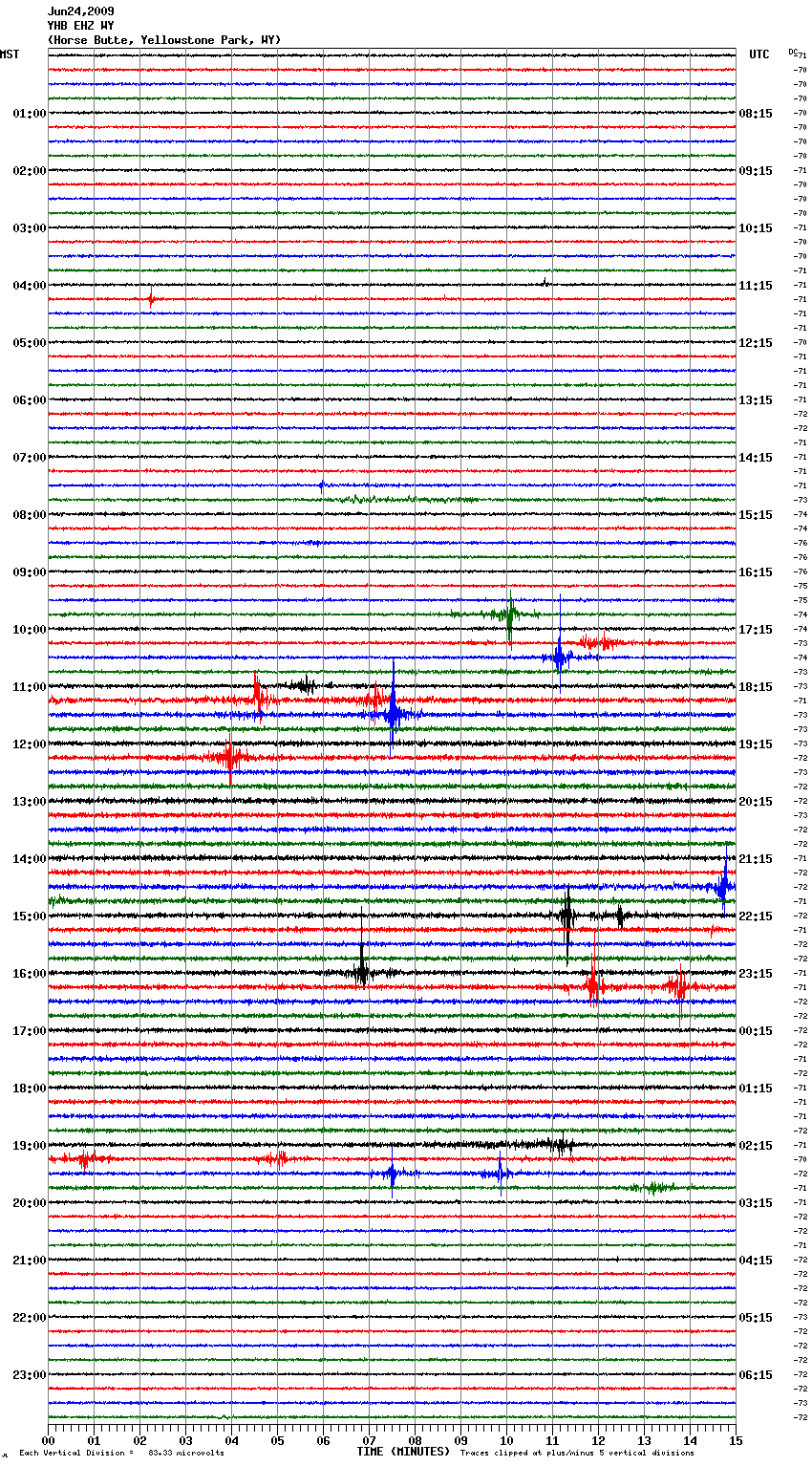Select the 15:00 MST time label
812x1466 pixels.
(30, 916)
